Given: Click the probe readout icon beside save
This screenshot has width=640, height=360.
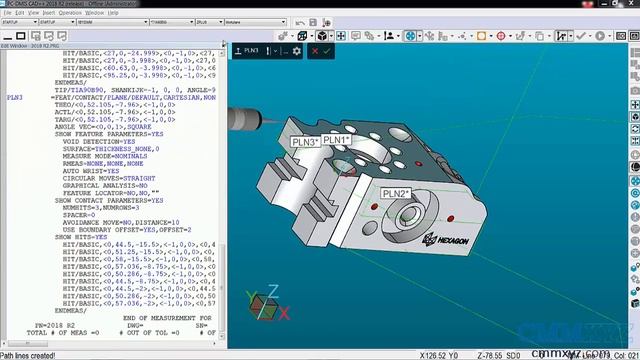Looking at the screenshot, I should click(x=326, y=22).
